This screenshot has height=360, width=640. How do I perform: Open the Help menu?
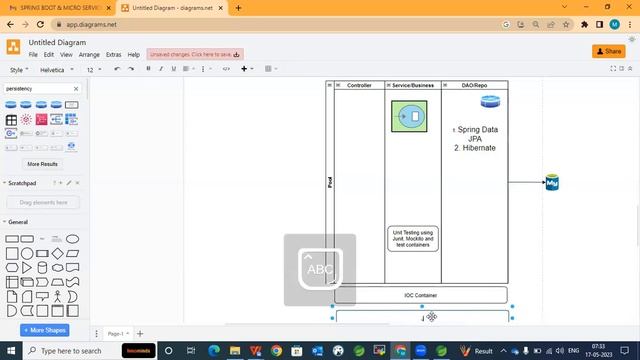[x=133, y=55]
